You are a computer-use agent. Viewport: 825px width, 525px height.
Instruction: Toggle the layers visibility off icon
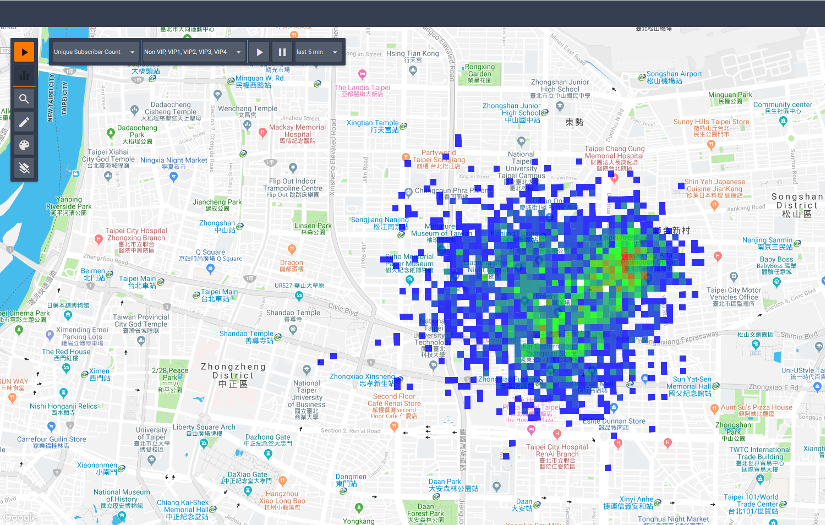point(24,168)
